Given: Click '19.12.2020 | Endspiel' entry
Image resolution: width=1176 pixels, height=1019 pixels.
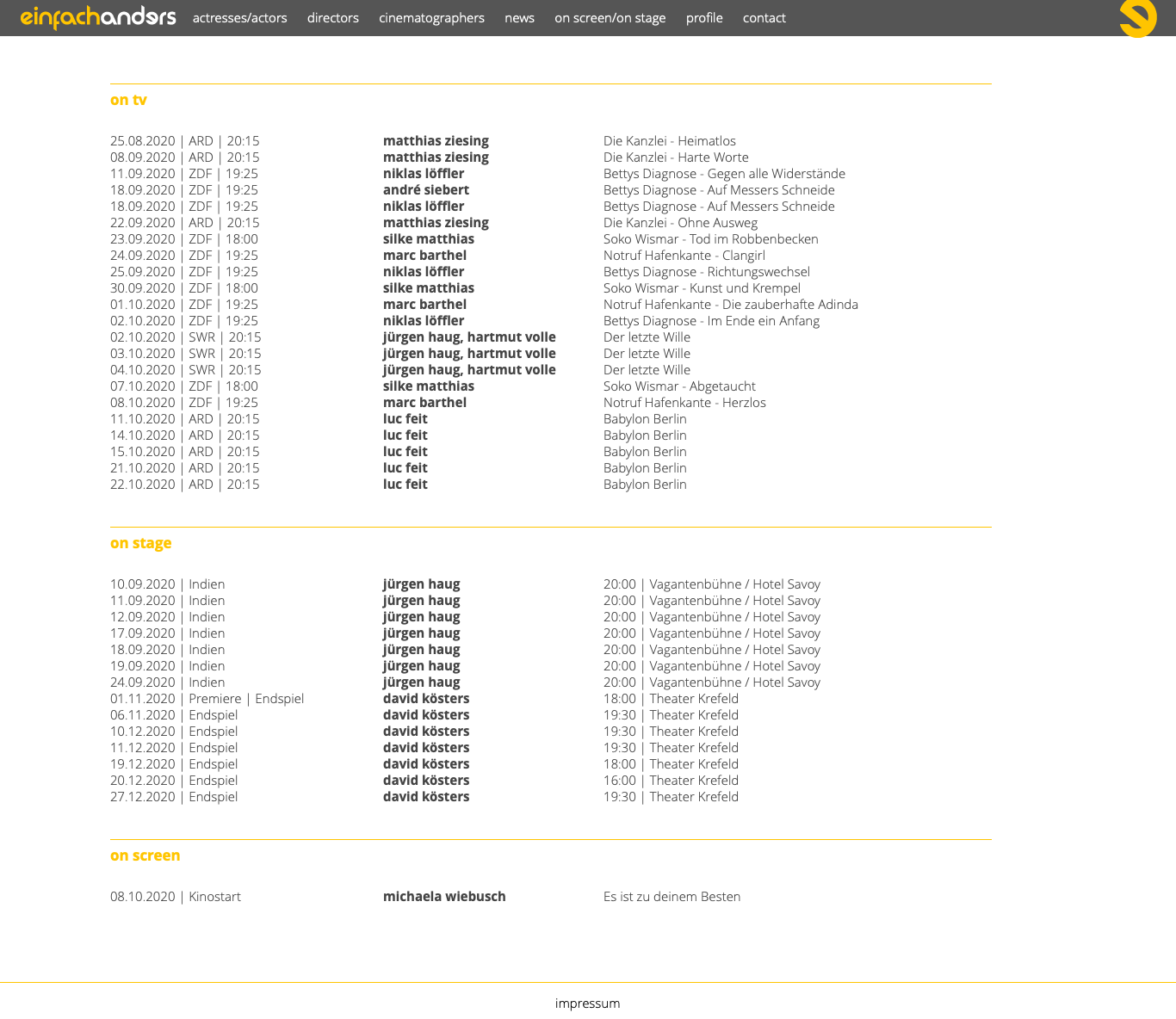Looking at the screenshot, I should pyautogui.click(x=174, y=764).
